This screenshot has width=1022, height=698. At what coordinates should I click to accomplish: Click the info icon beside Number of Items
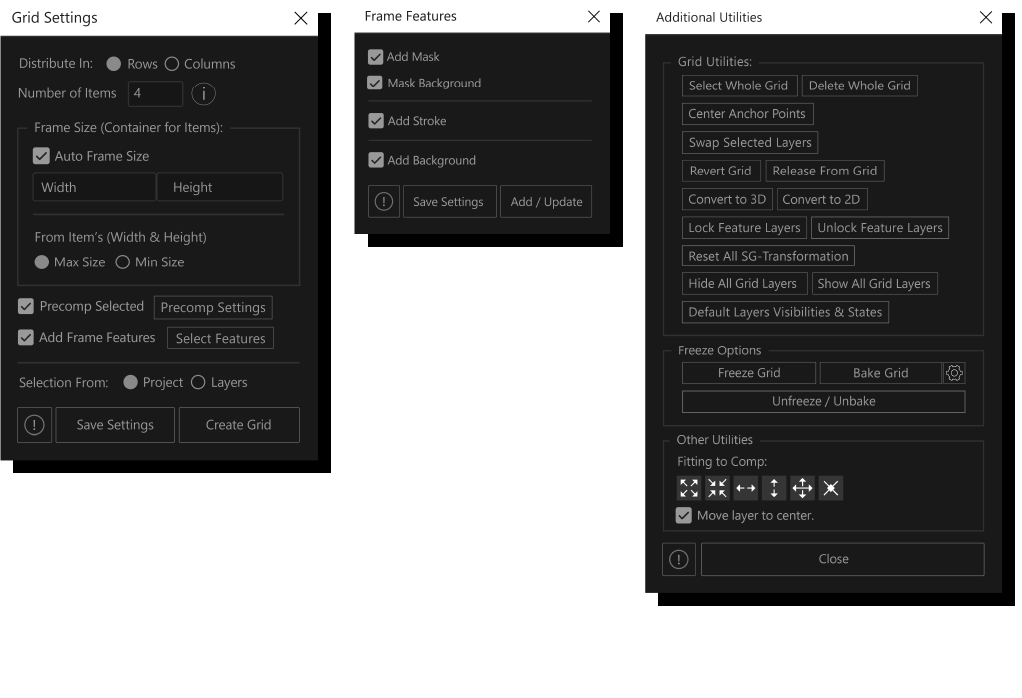pos(204,93)
